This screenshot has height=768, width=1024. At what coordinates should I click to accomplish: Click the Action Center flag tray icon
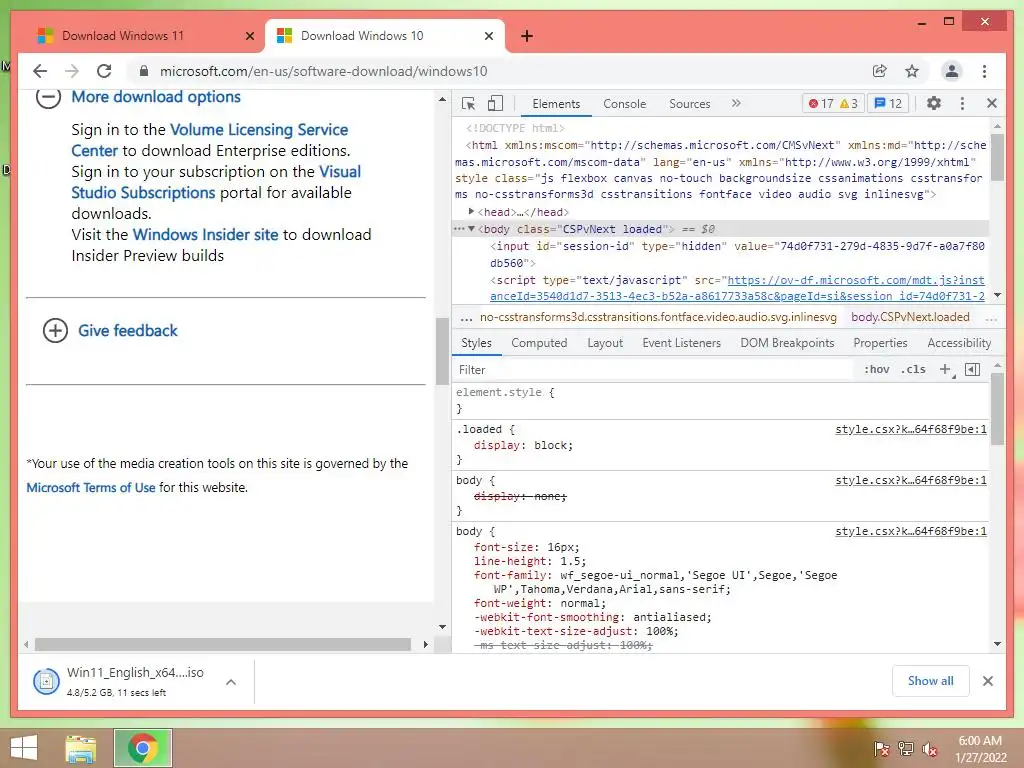(x=882, y=749)
